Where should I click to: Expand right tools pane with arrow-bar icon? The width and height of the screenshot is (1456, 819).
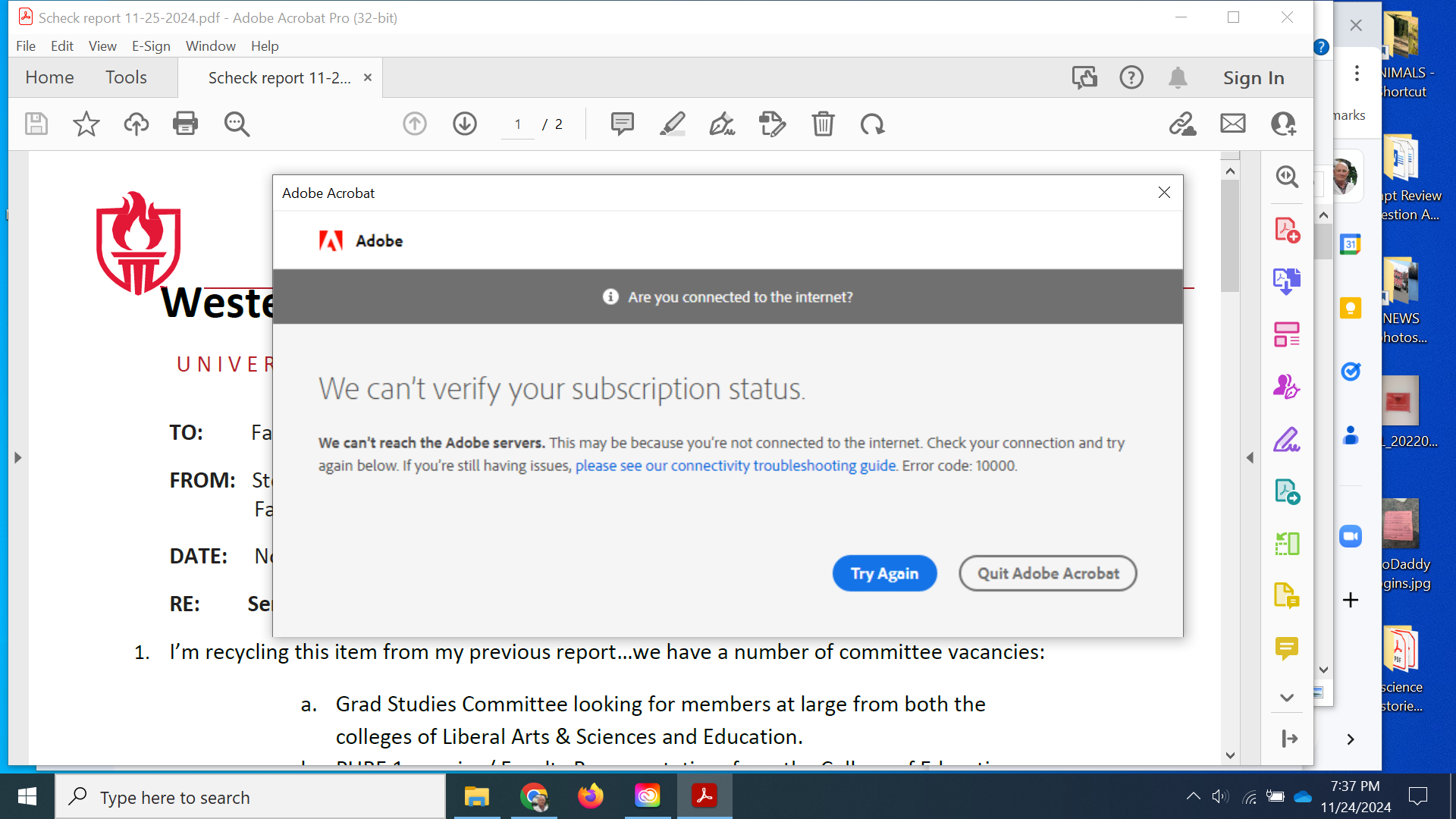pos(1288,739)
